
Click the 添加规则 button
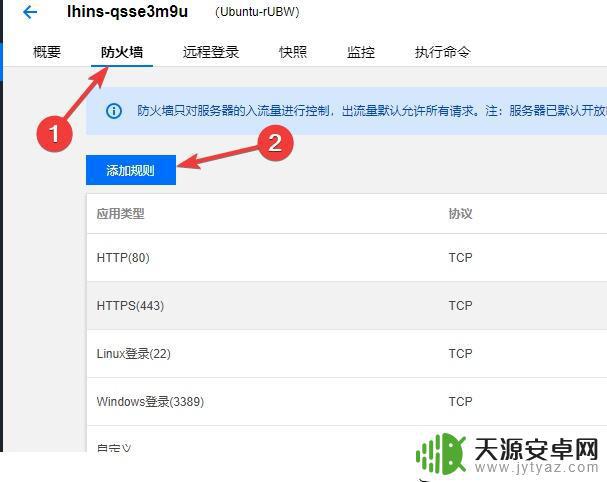point(131,170)
